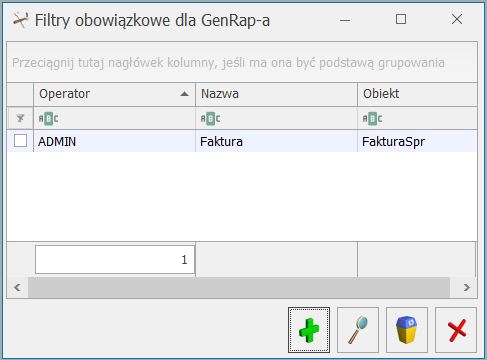The width and height of the screenshot is (487, 360).
Task: Click the window title bar app icon
Action: tap(20, 20)
